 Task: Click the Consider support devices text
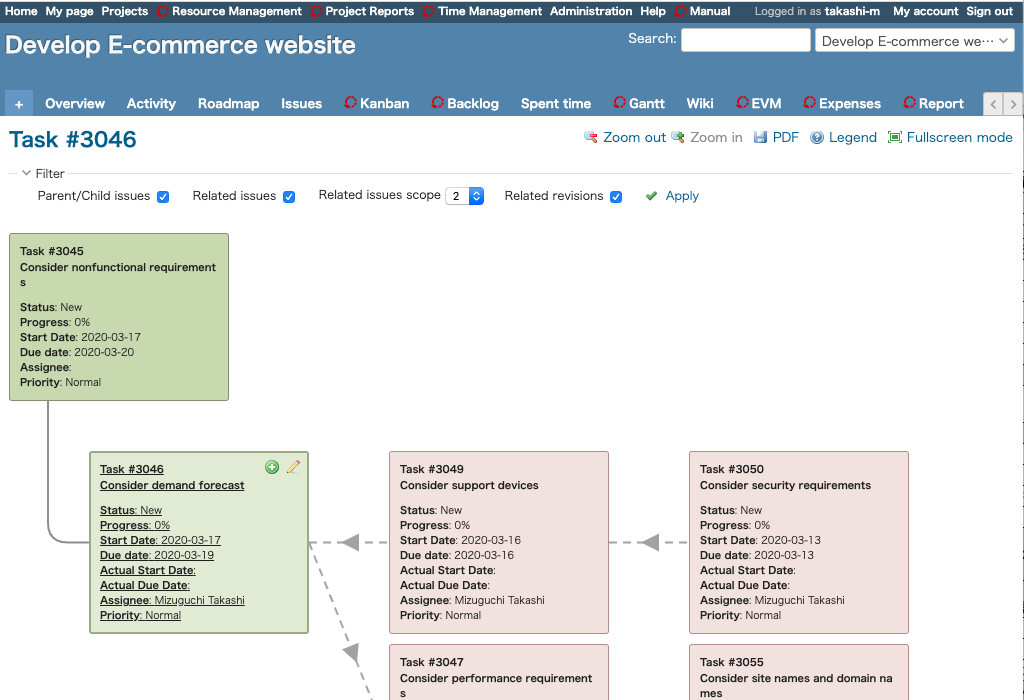469,486
